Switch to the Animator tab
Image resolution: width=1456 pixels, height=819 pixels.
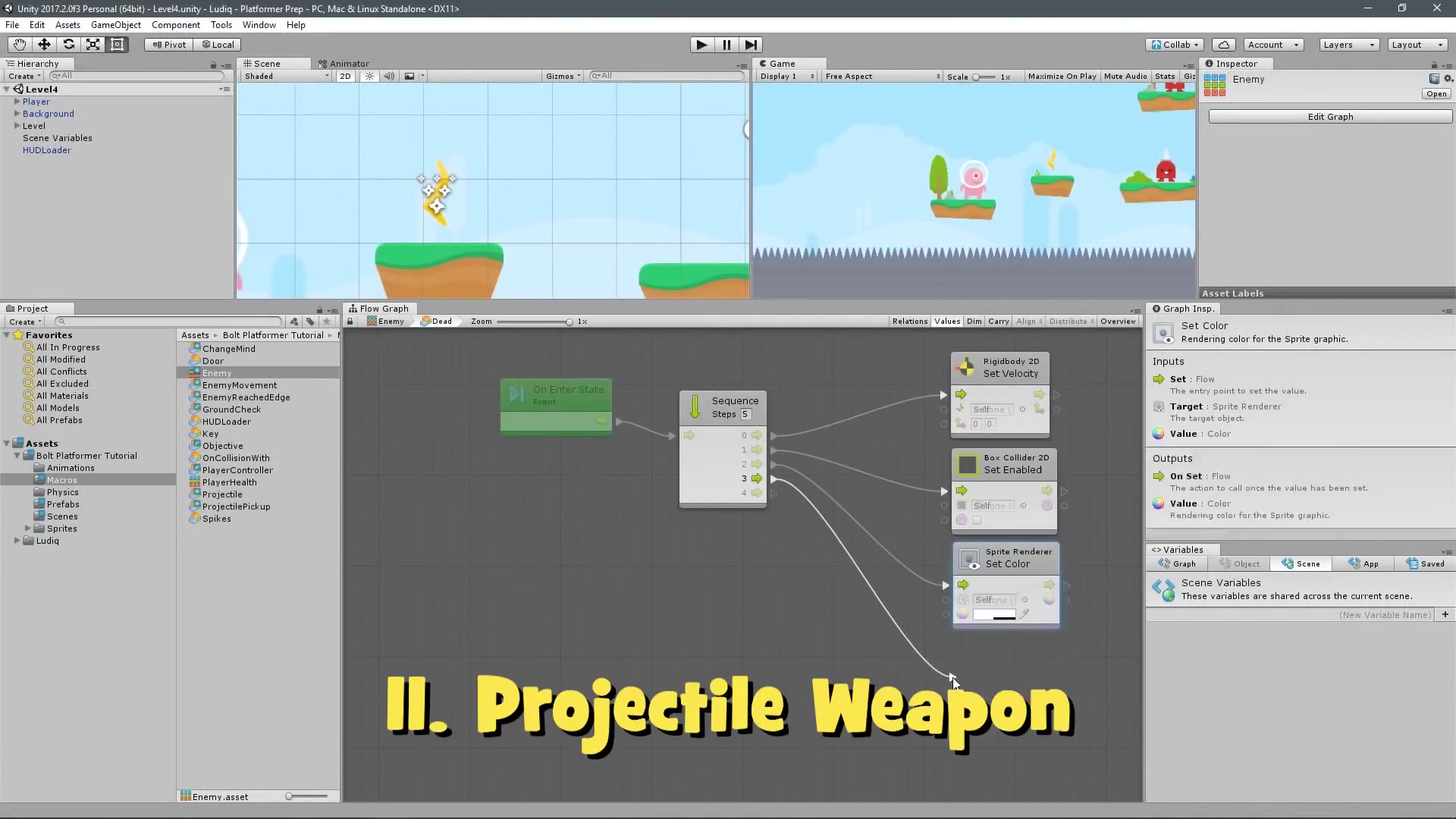(x=345, y=63)
